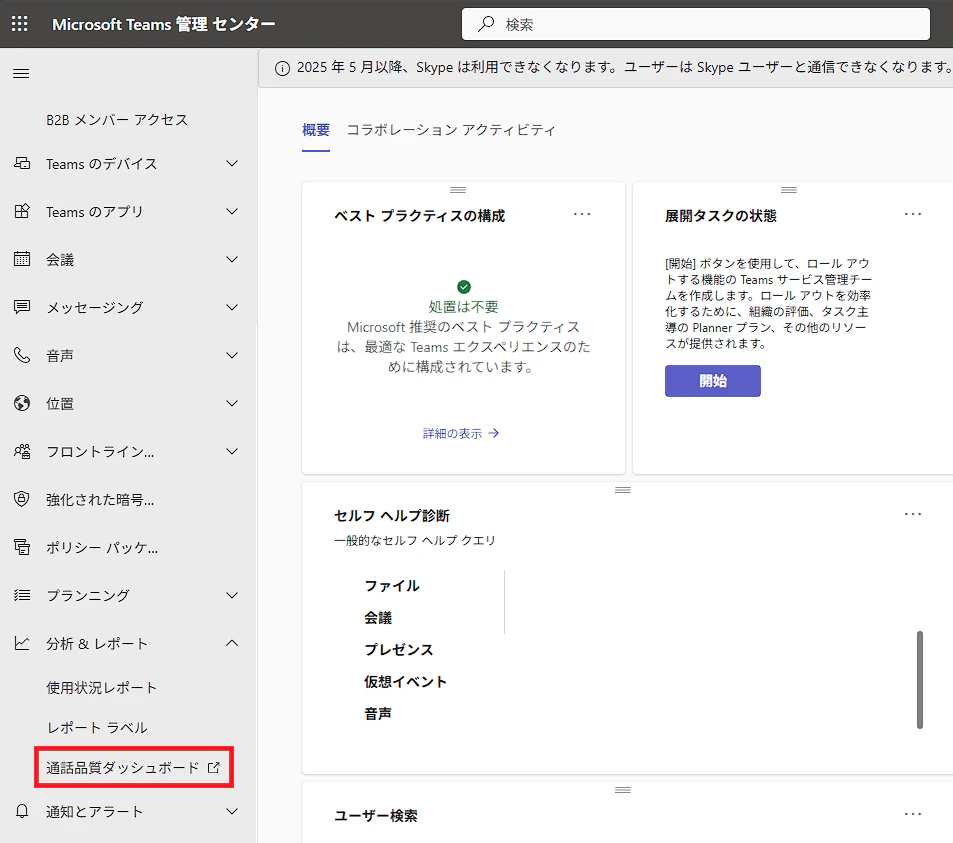Click drag handle atop セルフ ヘルプ診断 card
Image resolution: width=953 pixels, height=843 pixels.
click(623, 490)
